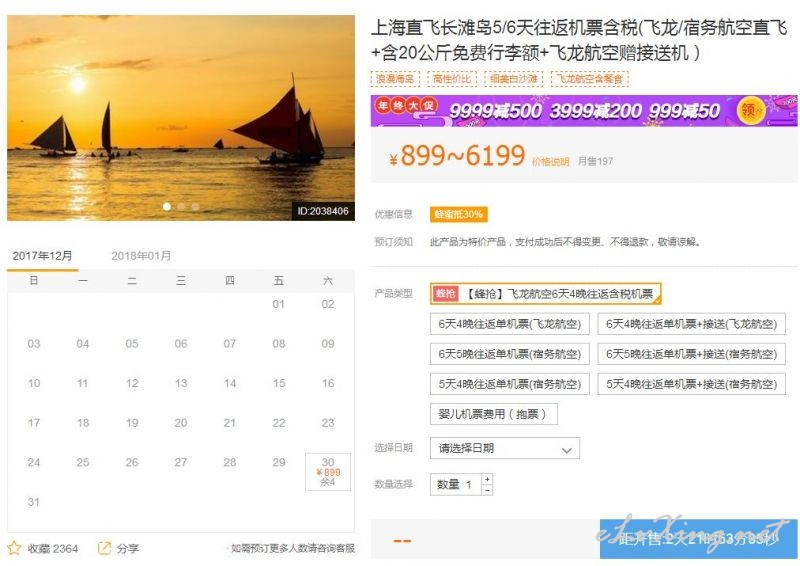Click the sunset sailboat product photo
This screenshot has height=566, width=800.
[181, 118]
